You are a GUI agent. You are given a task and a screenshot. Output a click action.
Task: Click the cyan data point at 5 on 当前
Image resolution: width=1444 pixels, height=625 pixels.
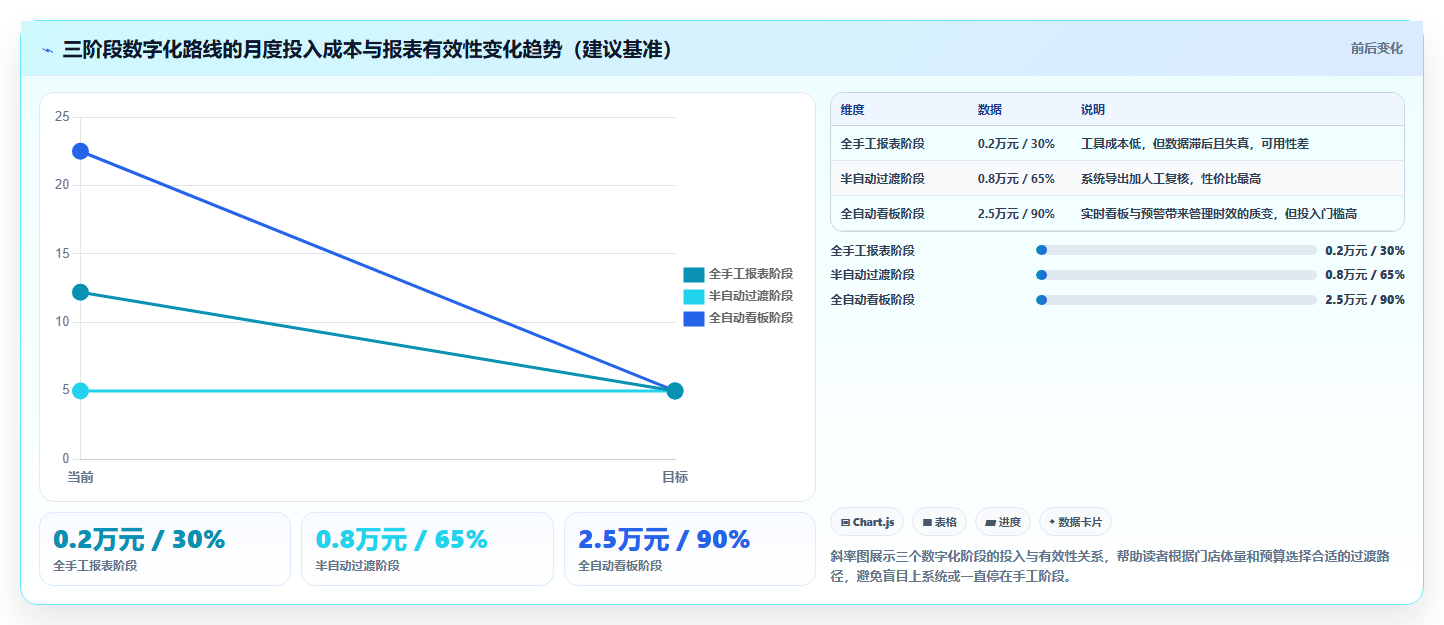[x=80, y=390]
